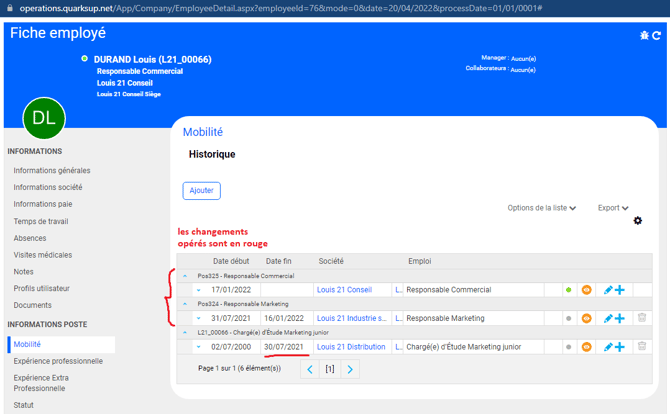Sort by Date fin column header
This screenshot has height=414, width=670.
tap(279, 261)
